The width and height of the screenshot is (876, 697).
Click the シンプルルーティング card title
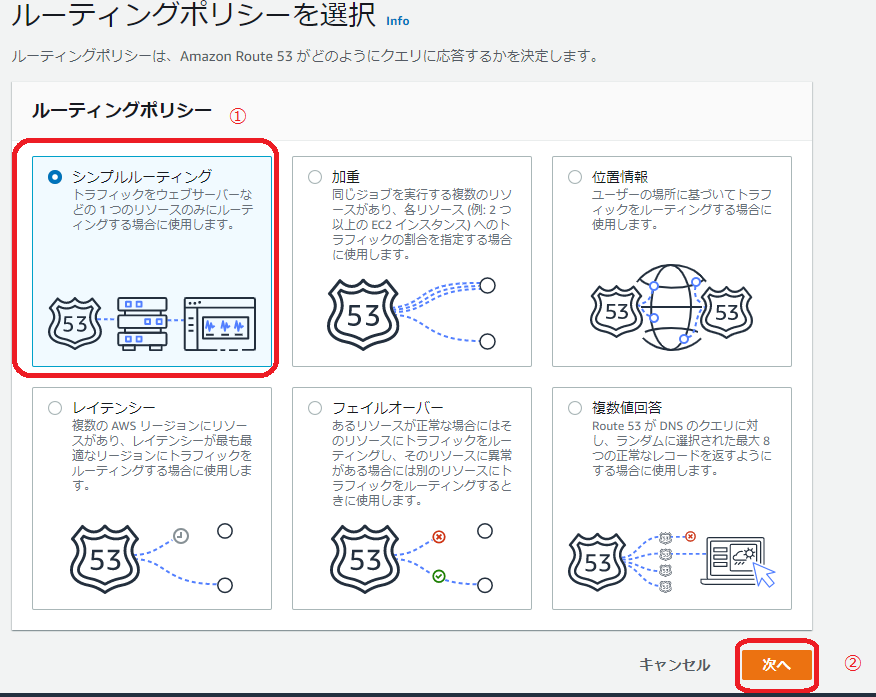[142, 177]
